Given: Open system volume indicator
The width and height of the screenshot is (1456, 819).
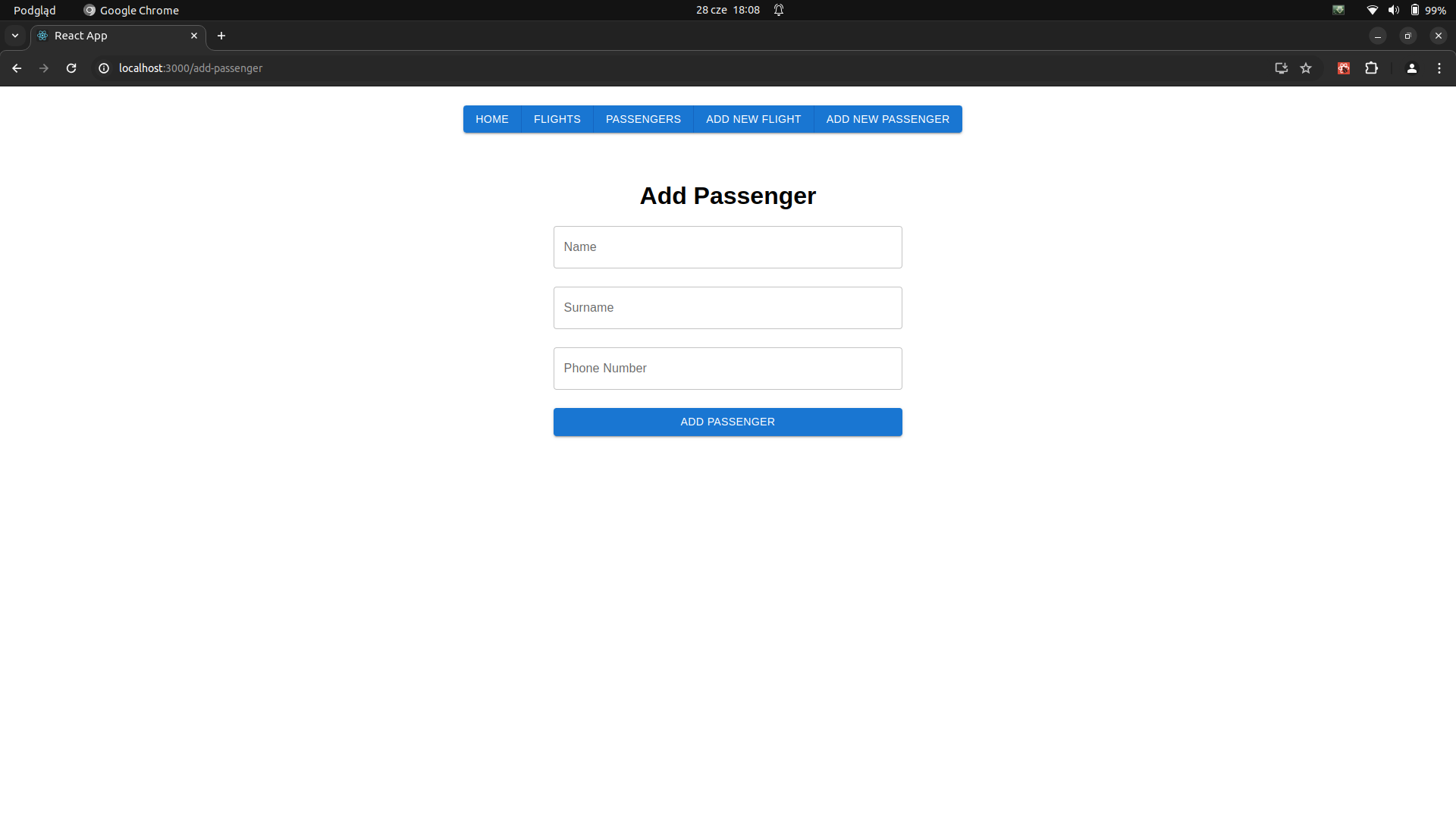Looking at the screenshot, I should [1393, 10].
